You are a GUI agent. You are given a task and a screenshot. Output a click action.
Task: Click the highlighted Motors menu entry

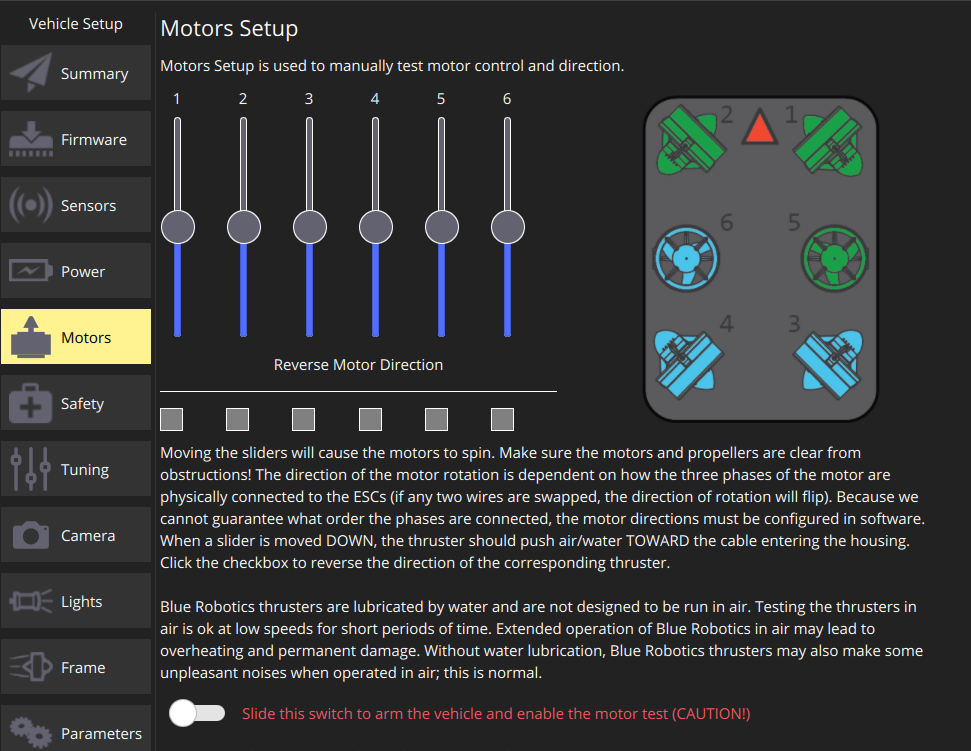75,336
